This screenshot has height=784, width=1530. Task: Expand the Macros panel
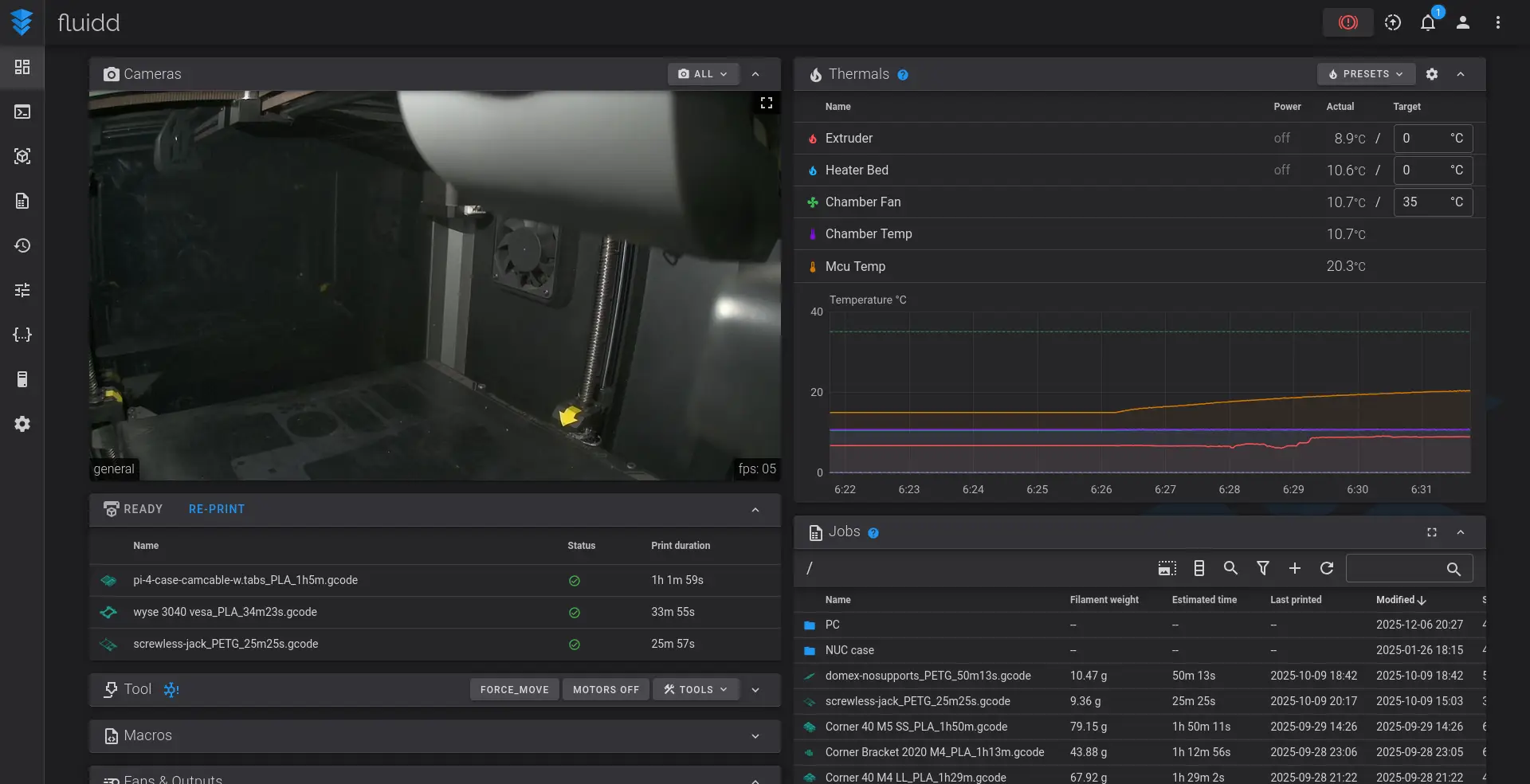click(755, 736)
